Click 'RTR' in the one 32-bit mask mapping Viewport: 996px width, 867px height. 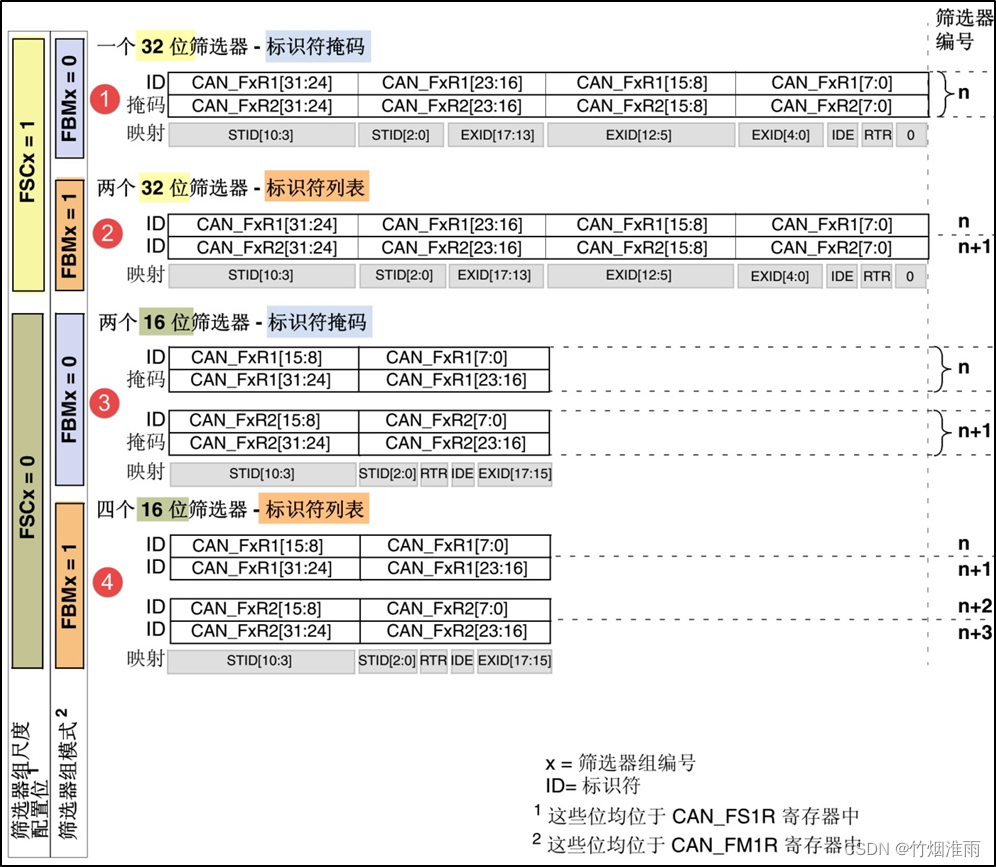[x=877, y=135]
